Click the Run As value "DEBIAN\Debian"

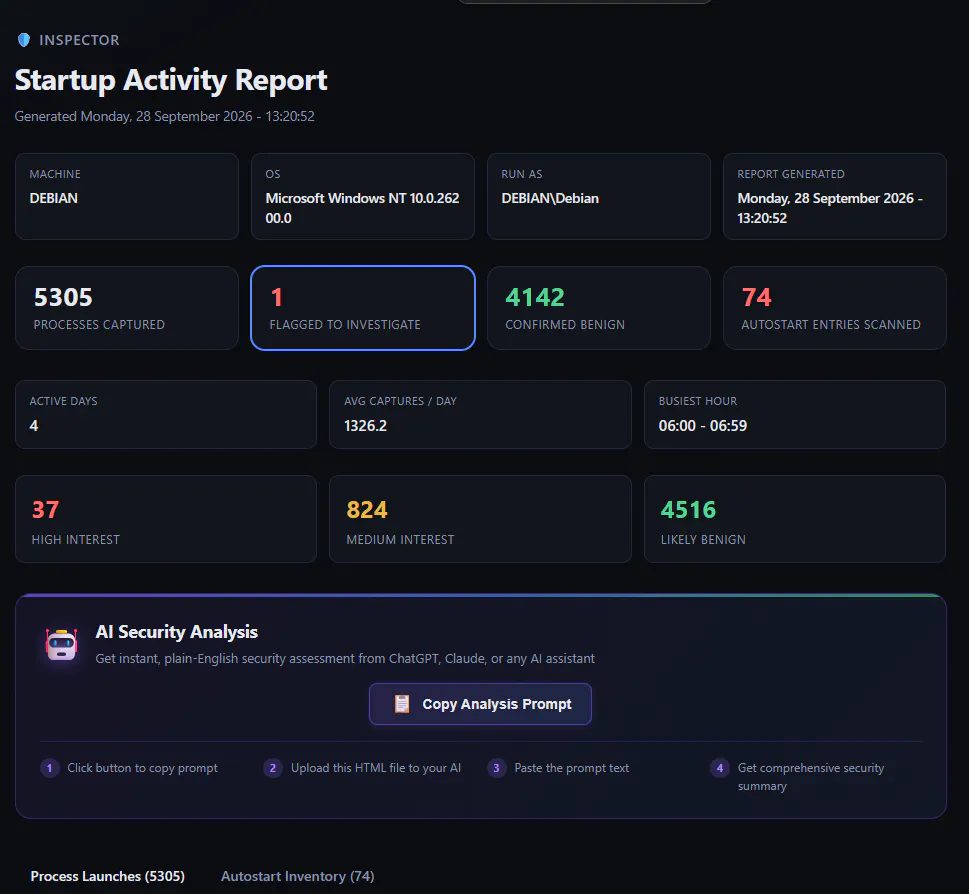pyautogui.click(x=550, y=198)
